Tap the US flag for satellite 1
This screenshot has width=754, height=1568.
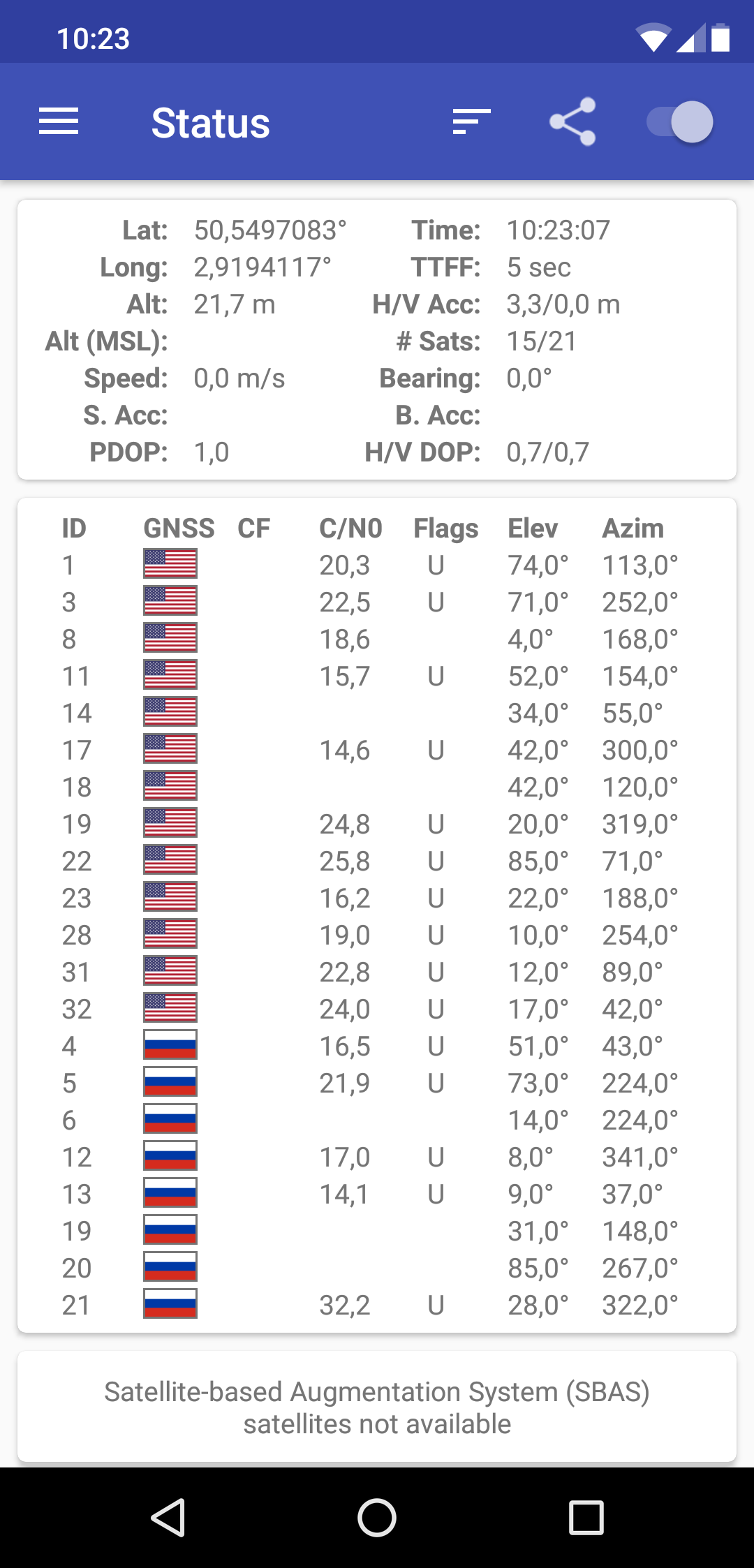(170, 564)
